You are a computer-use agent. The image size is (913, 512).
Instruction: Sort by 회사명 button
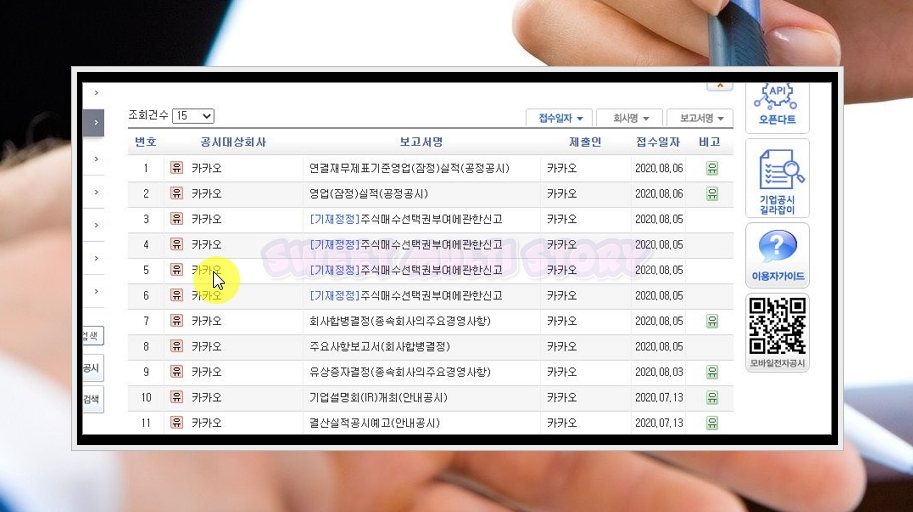point(629,118)
